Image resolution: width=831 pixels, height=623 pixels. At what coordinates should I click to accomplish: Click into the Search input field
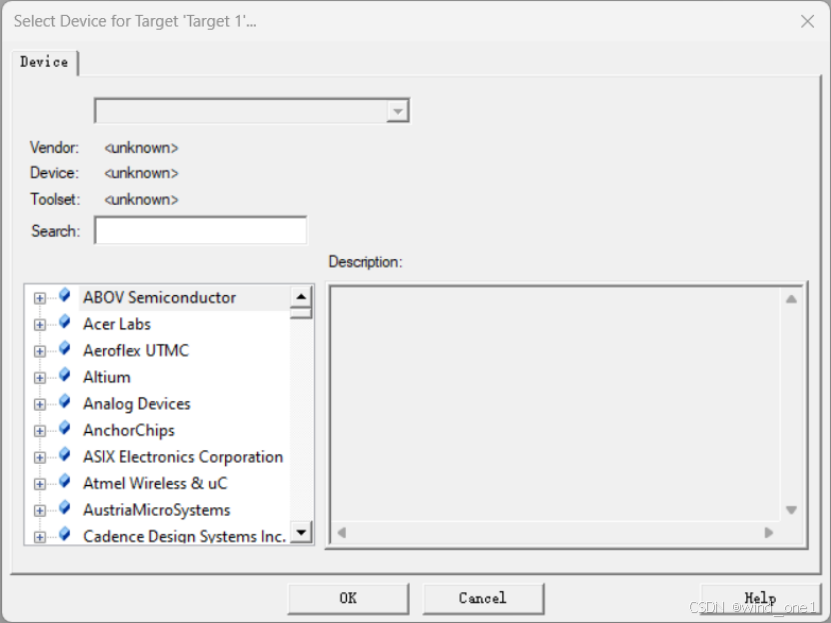coord(200,230)
